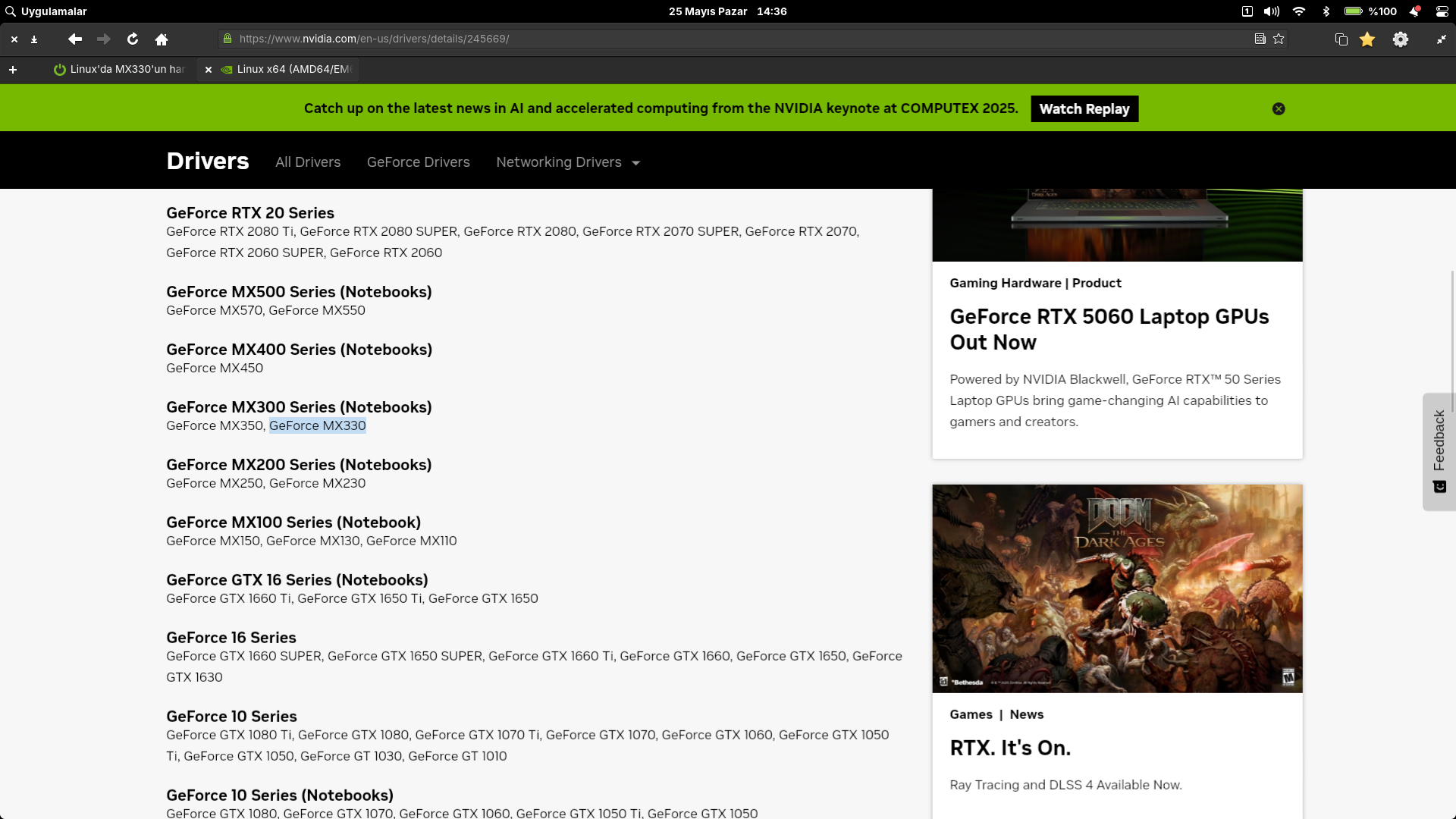Open the GeForce Drivers nav item
The height and width of the screenshot is (819, 1456).
[x=418, y=162]
